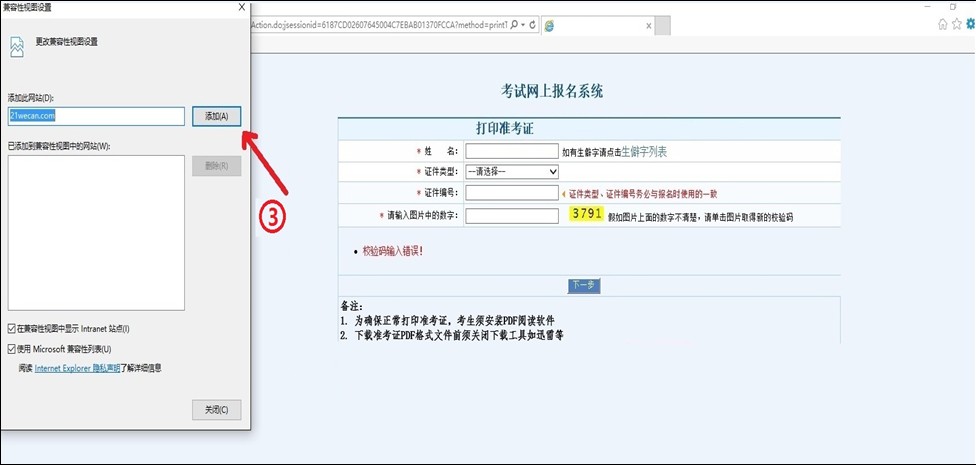Click the Home icon in browser toolbar
Image resolution: width=976 pixels, height=465 pixels.
pyautogui.click(x=942, y=24)
